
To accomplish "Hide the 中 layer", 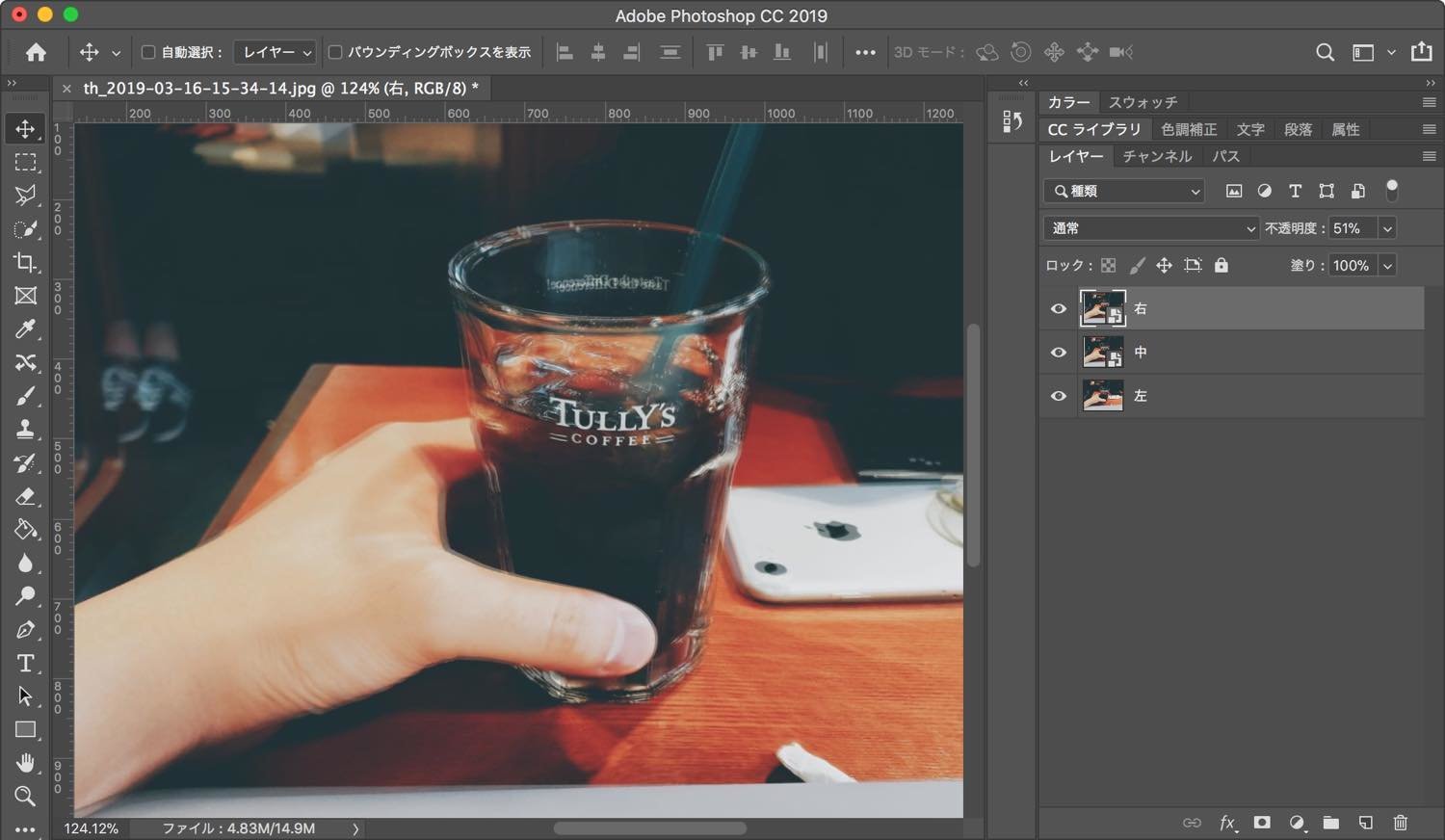I will pos(1059,353).
